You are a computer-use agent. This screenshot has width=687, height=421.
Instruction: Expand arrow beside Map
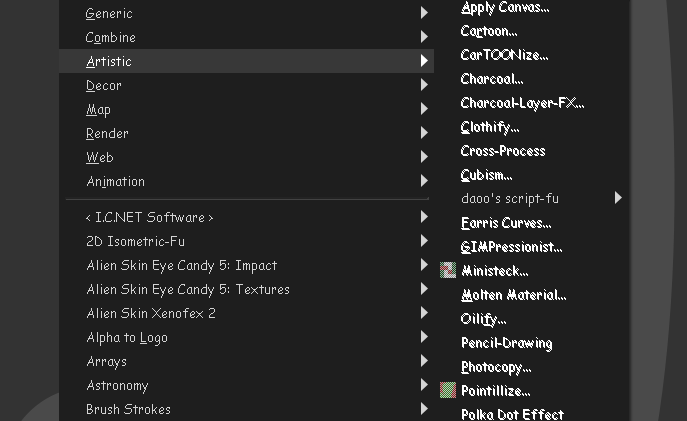click(424, 108)
